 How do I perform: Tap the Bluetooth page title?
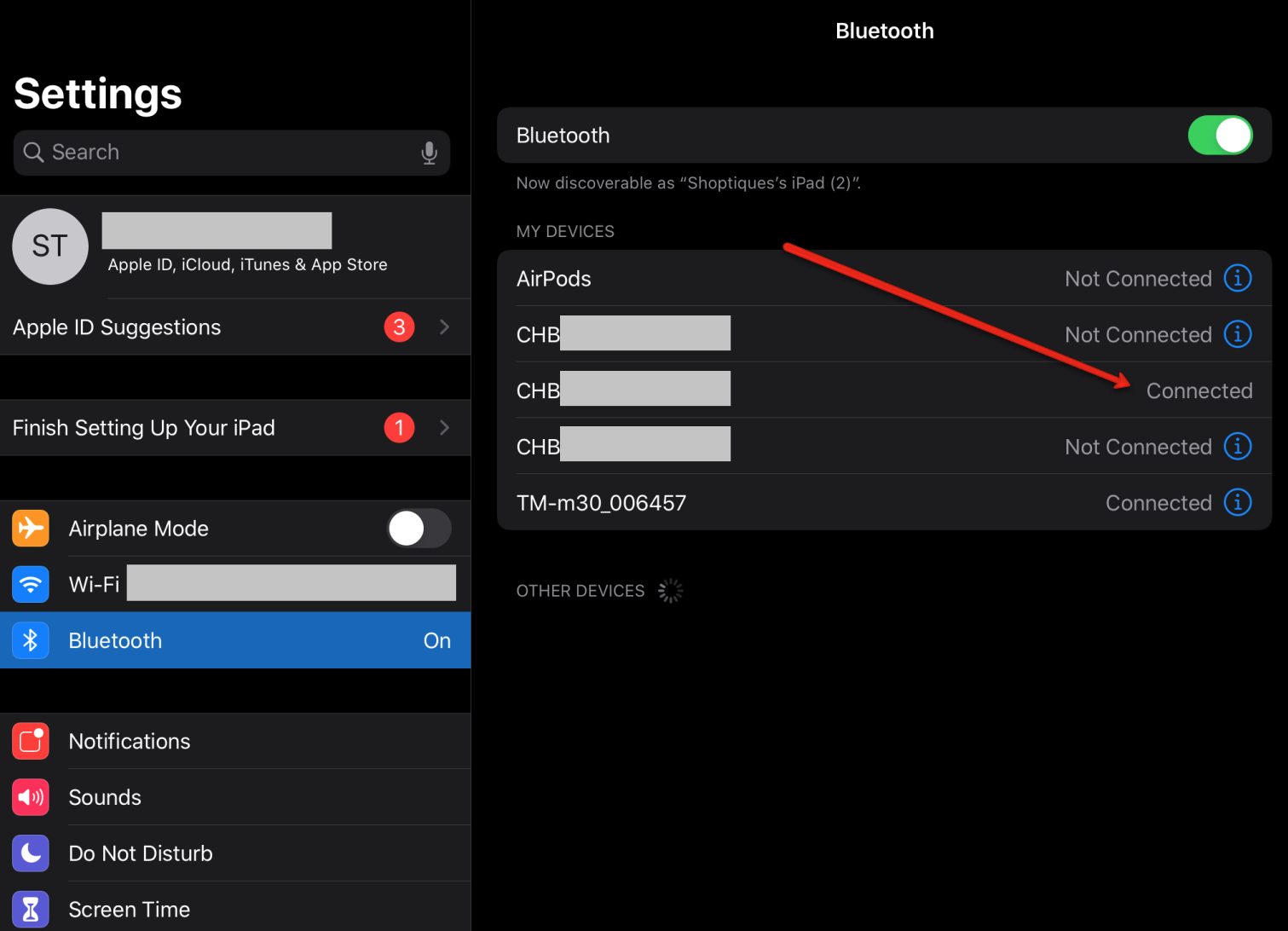[885, 31]
